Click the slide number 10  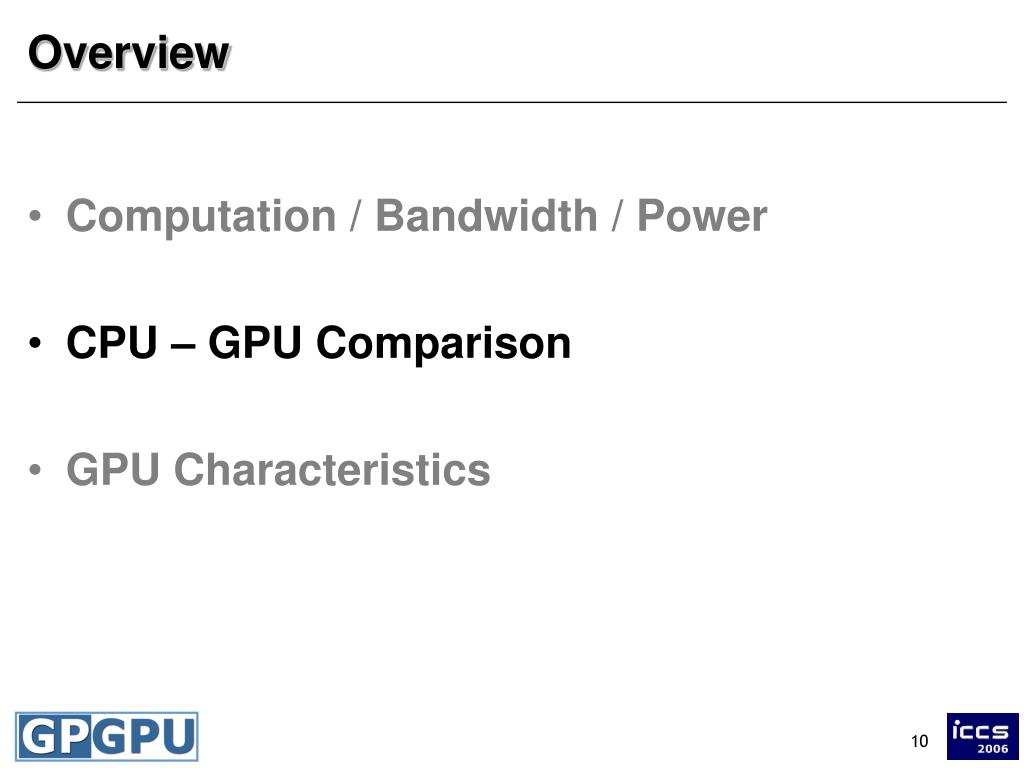click(x=920, y=741)
